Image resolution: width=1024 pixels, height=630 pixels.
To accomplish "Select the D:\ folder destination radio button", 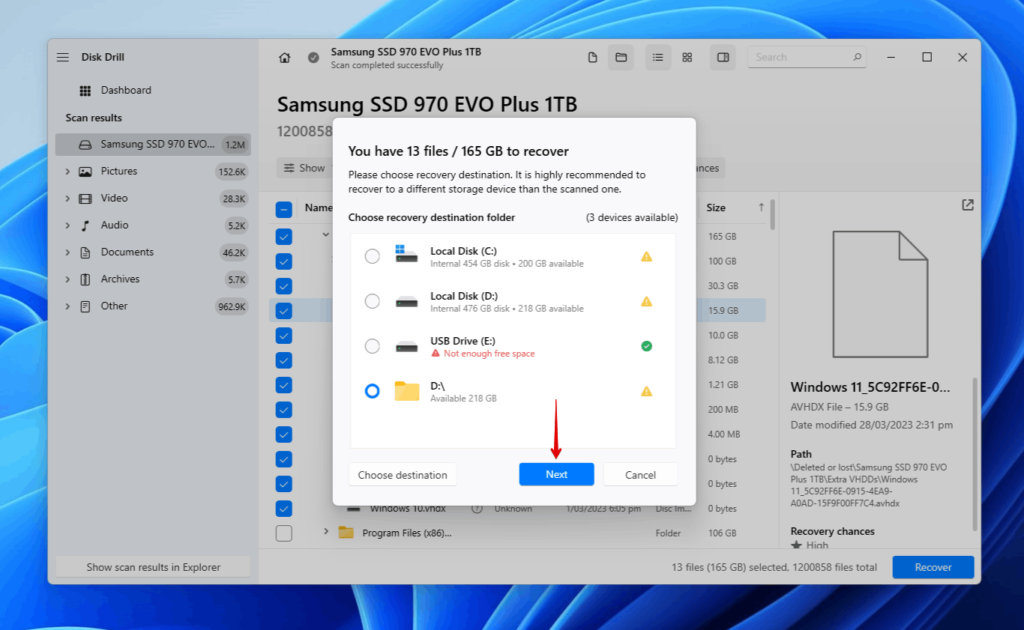I will click(373, 391).
